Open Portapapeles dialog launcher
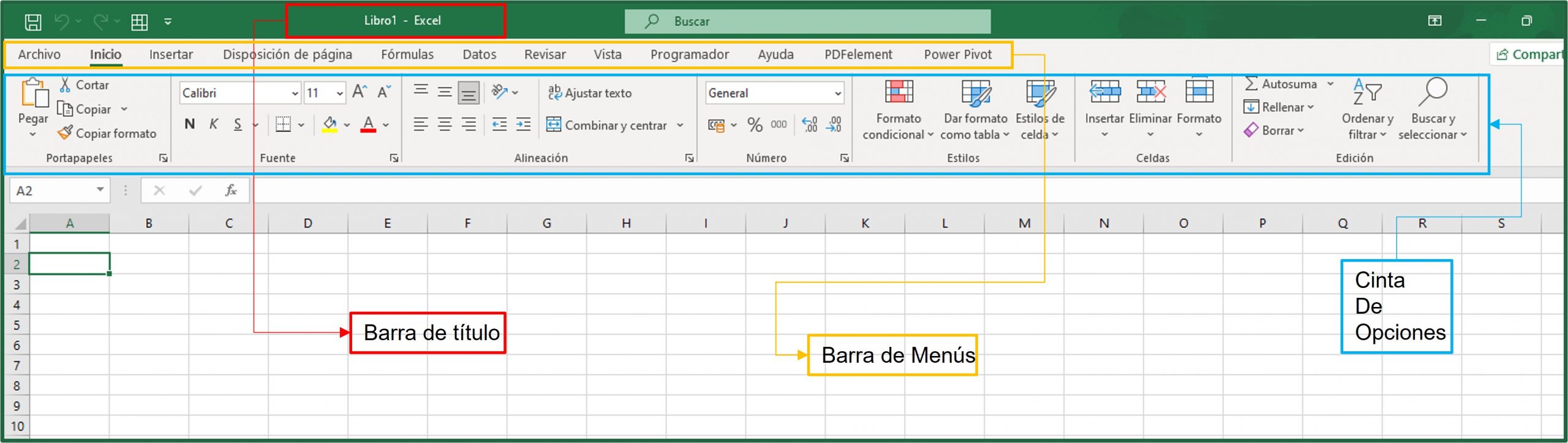 pyautogui.click(x=164, y=158)
